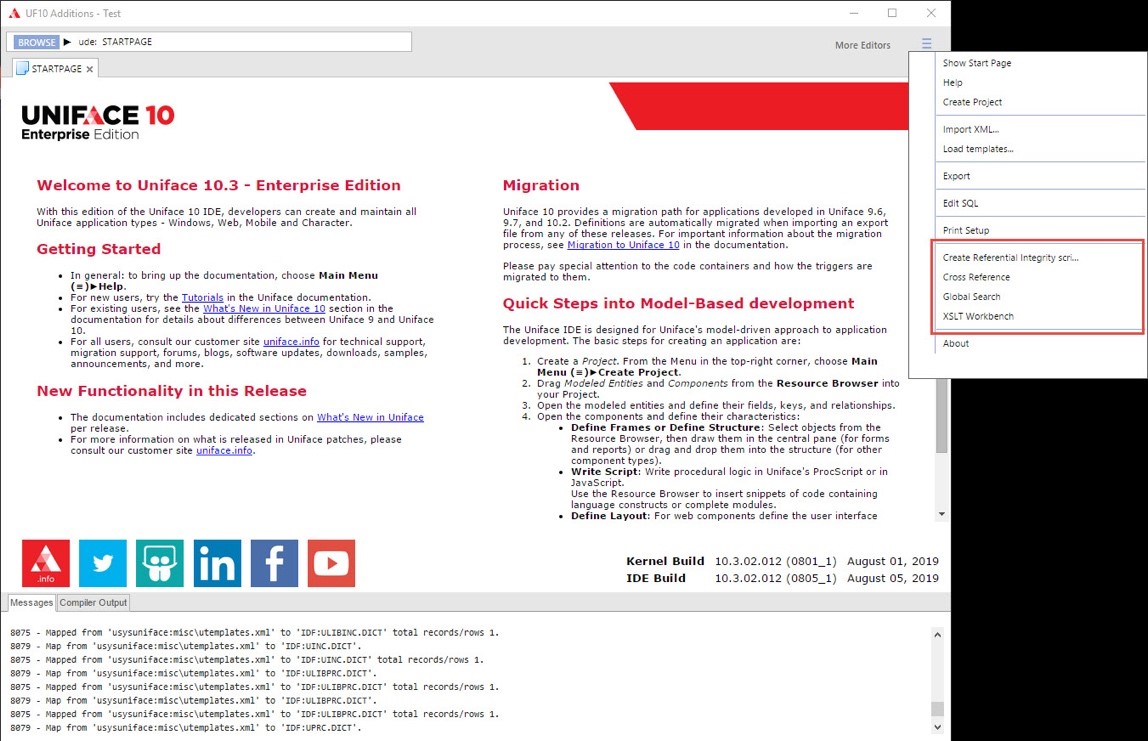Open the Twitter icon

click(x=102, y=563)
